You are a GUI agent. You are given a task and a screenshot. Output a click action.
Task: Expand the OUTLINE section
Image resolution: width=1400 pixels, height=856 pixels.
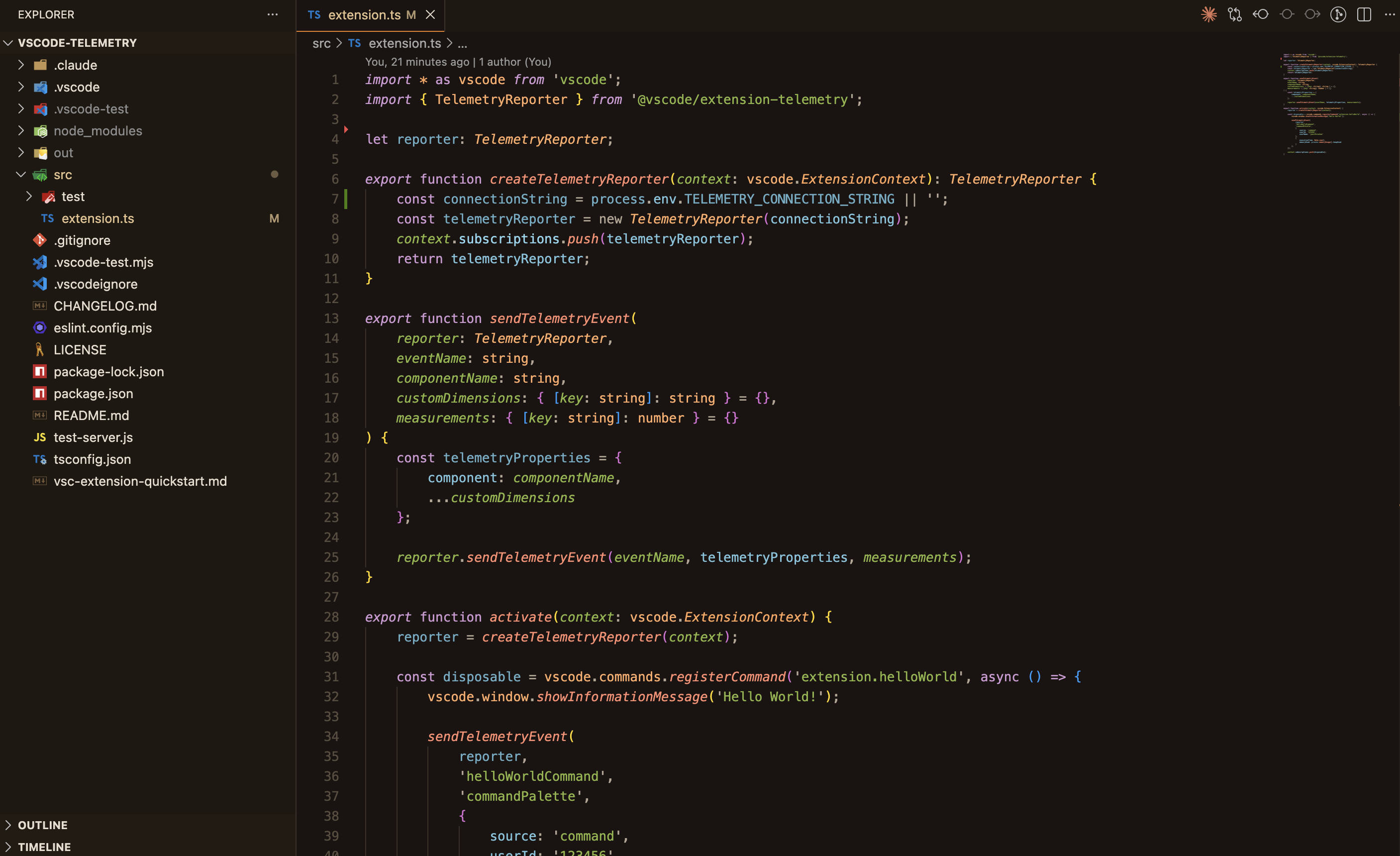9,825
